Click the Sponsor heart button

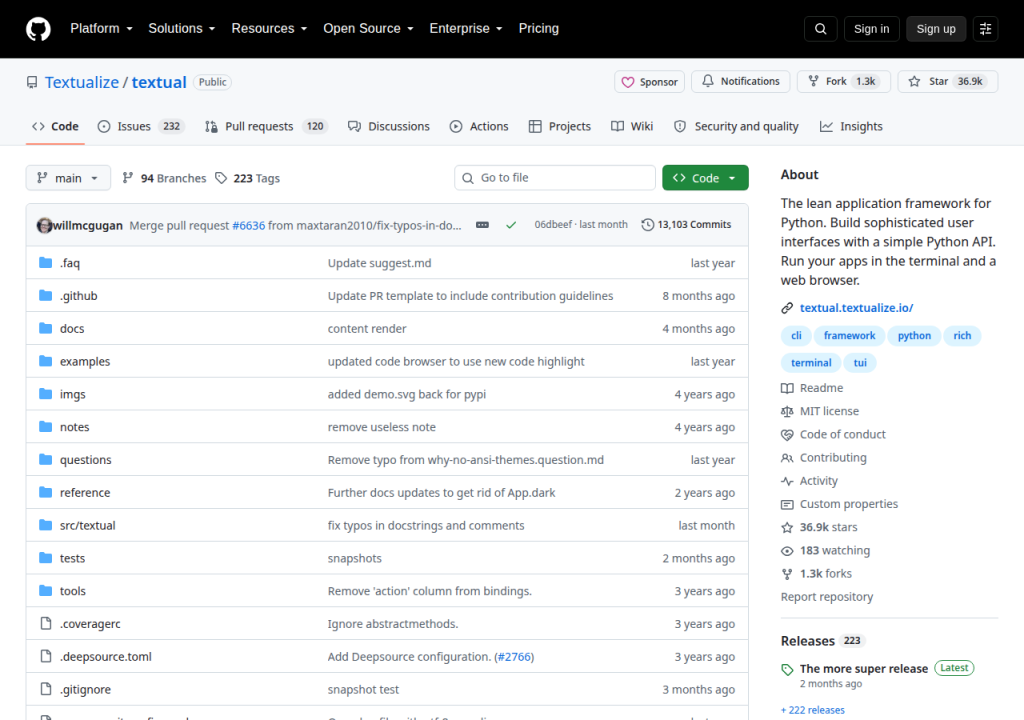click(x=649, y=82)
